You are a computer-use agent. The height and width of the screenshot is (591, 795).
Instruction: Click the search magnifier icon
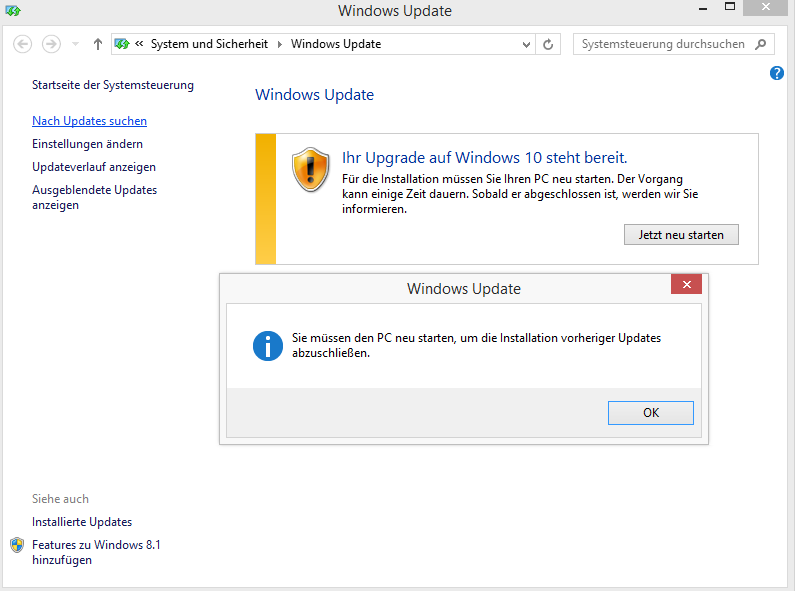coord(761,44)
